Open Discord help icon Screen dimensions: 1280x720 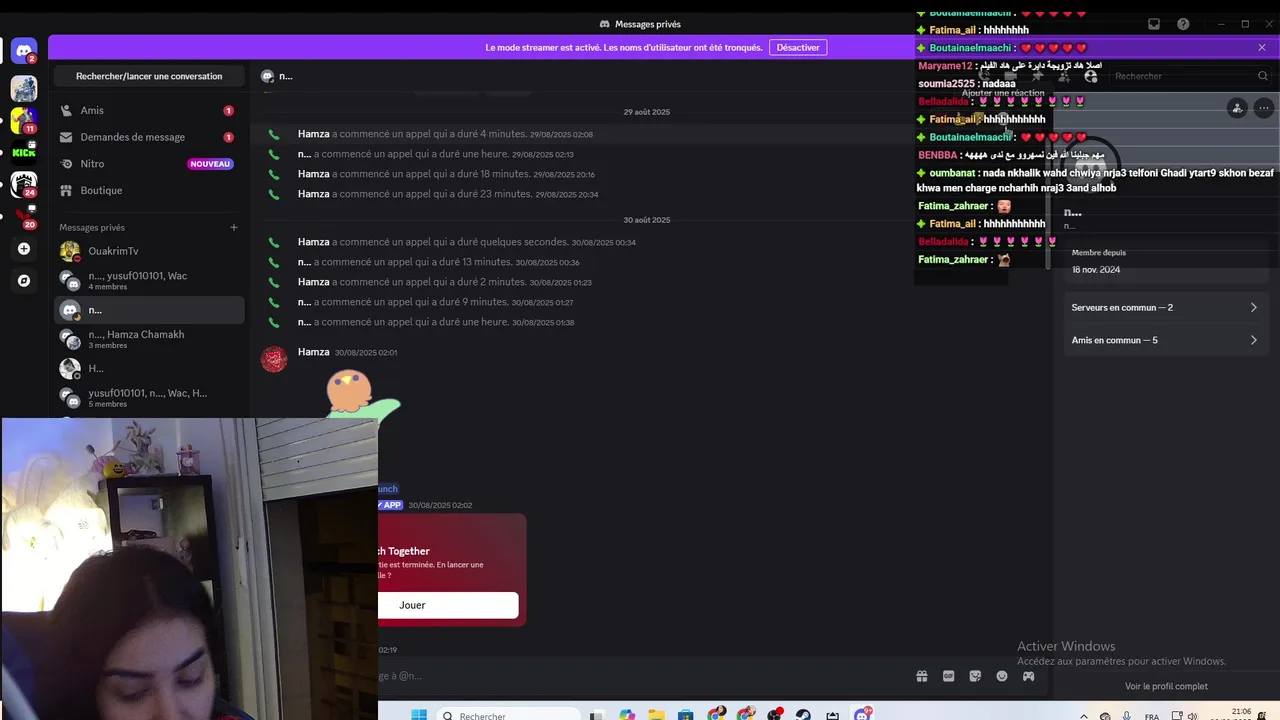coord(1183,24)
